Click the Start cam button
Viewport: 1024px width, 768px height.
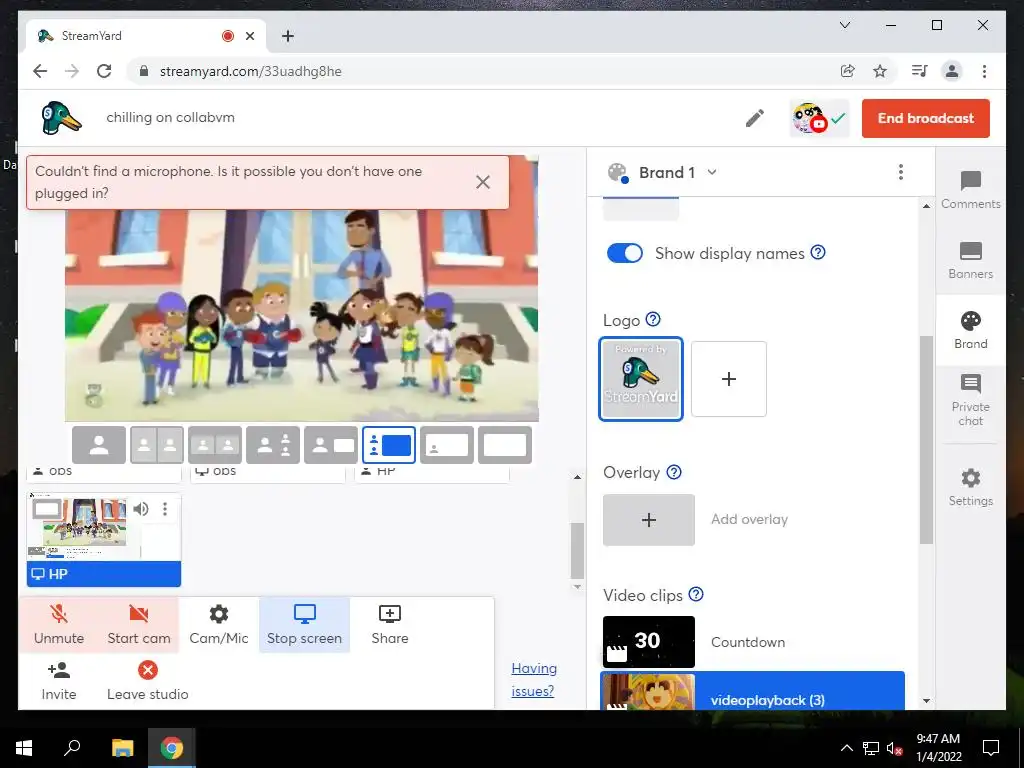138,624
